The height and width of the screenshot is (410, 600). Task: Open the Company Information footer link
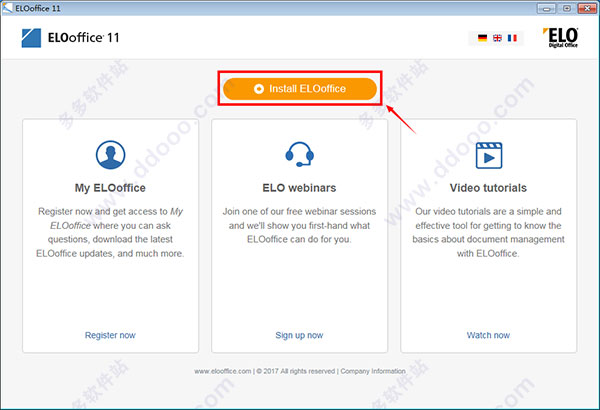coord(373,371)
